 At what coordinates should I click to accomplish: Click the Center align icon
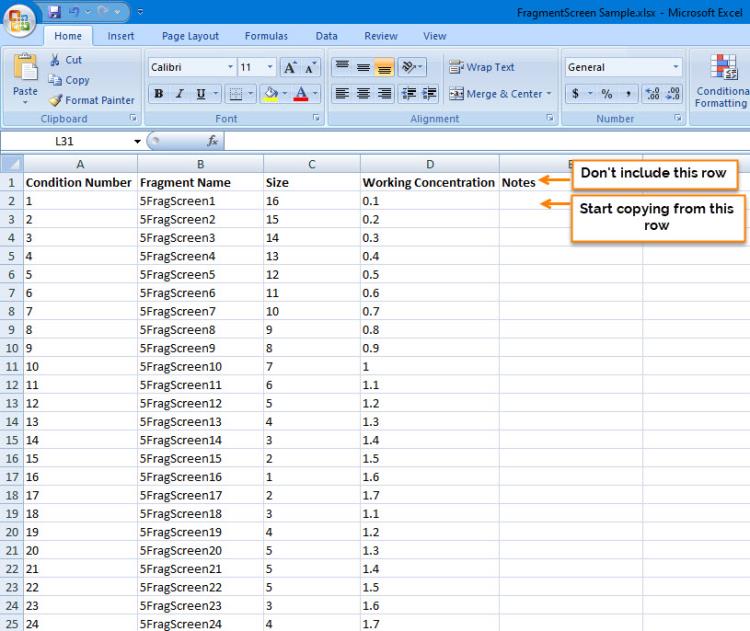point(363,94)
